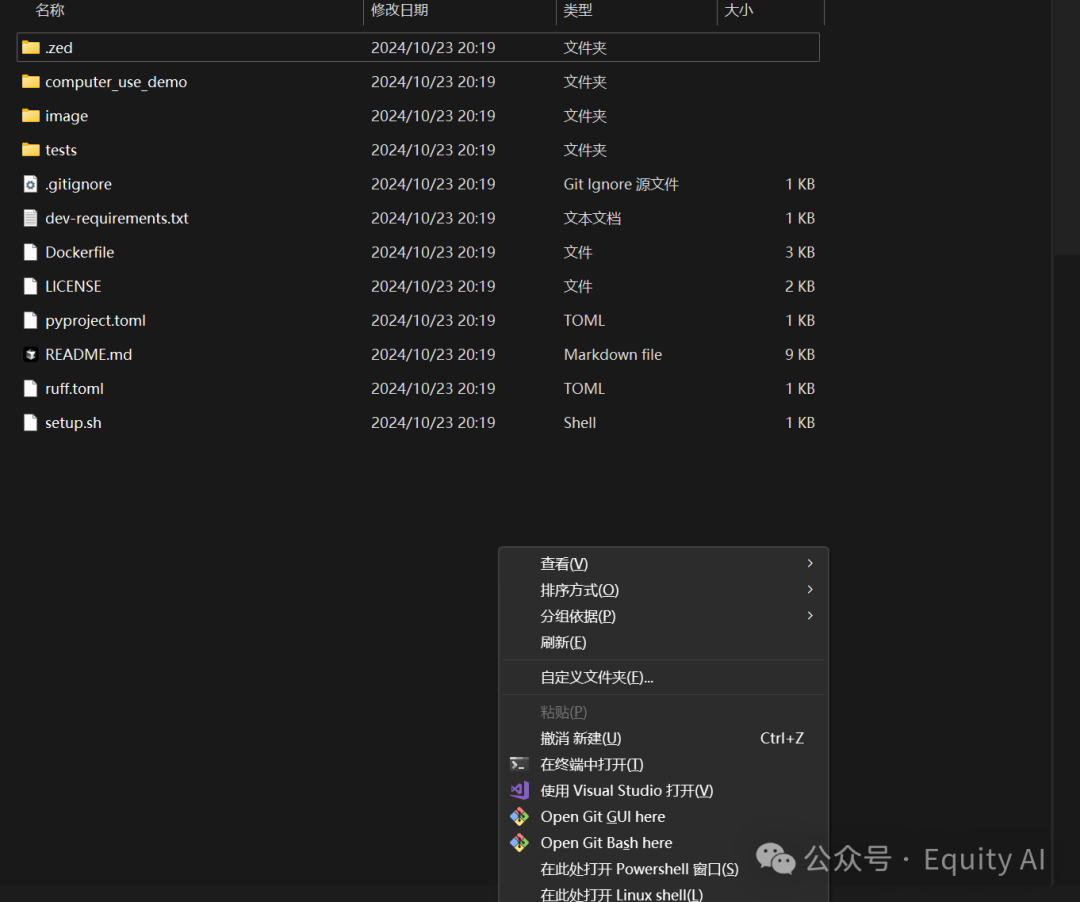Choose 在终端中打开(T) menu entry

pyautogui.click(x=664, y=764)
